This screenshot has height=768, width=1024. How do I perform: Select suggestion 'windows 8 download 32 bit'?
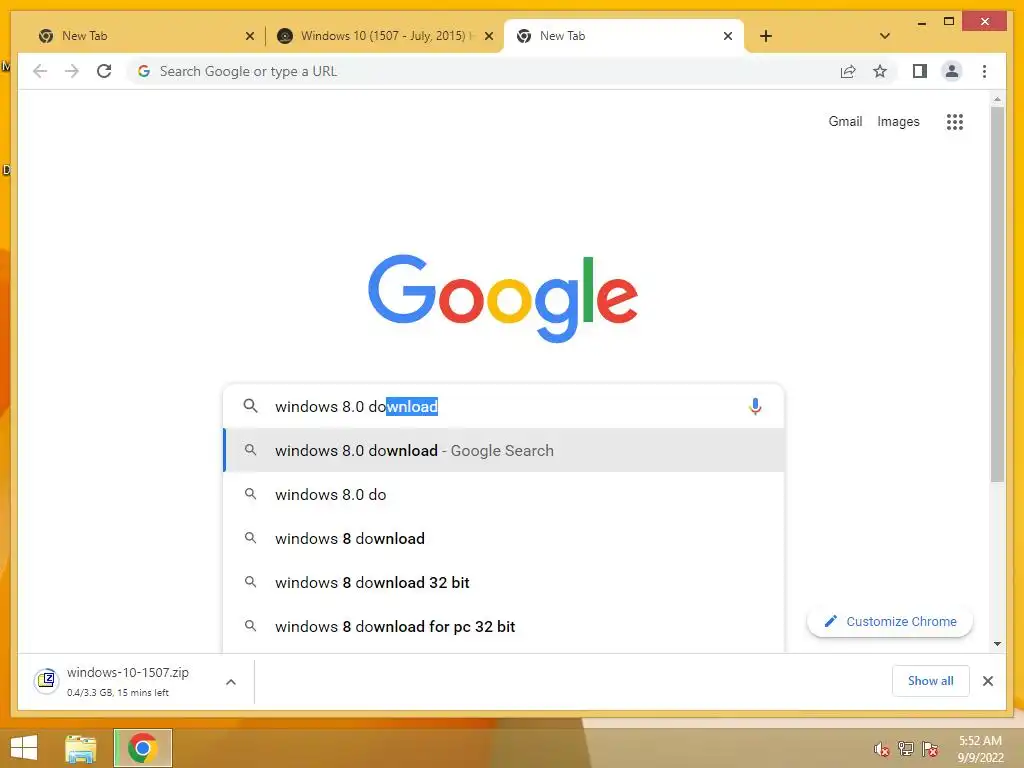504,583
